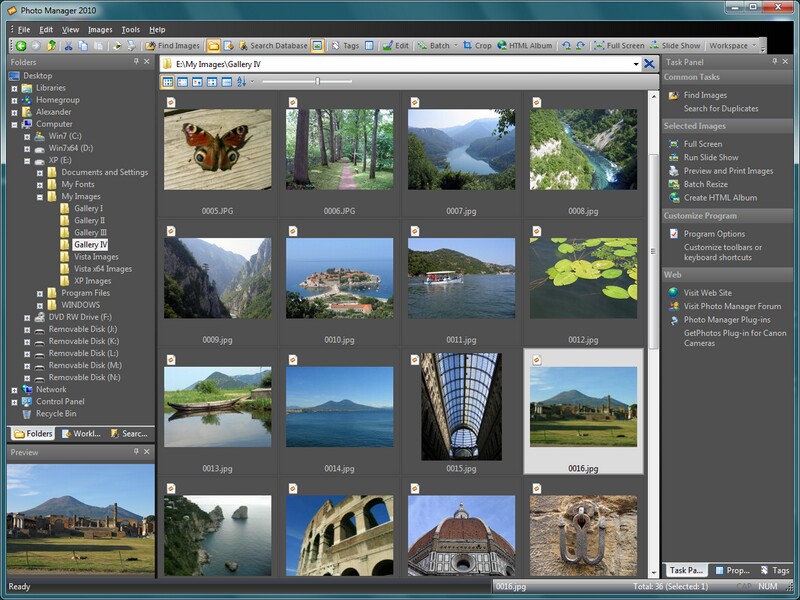Toggle auto-hide pin on Task Panel
Screen dimensions: 800x600
tap(774, 62)
